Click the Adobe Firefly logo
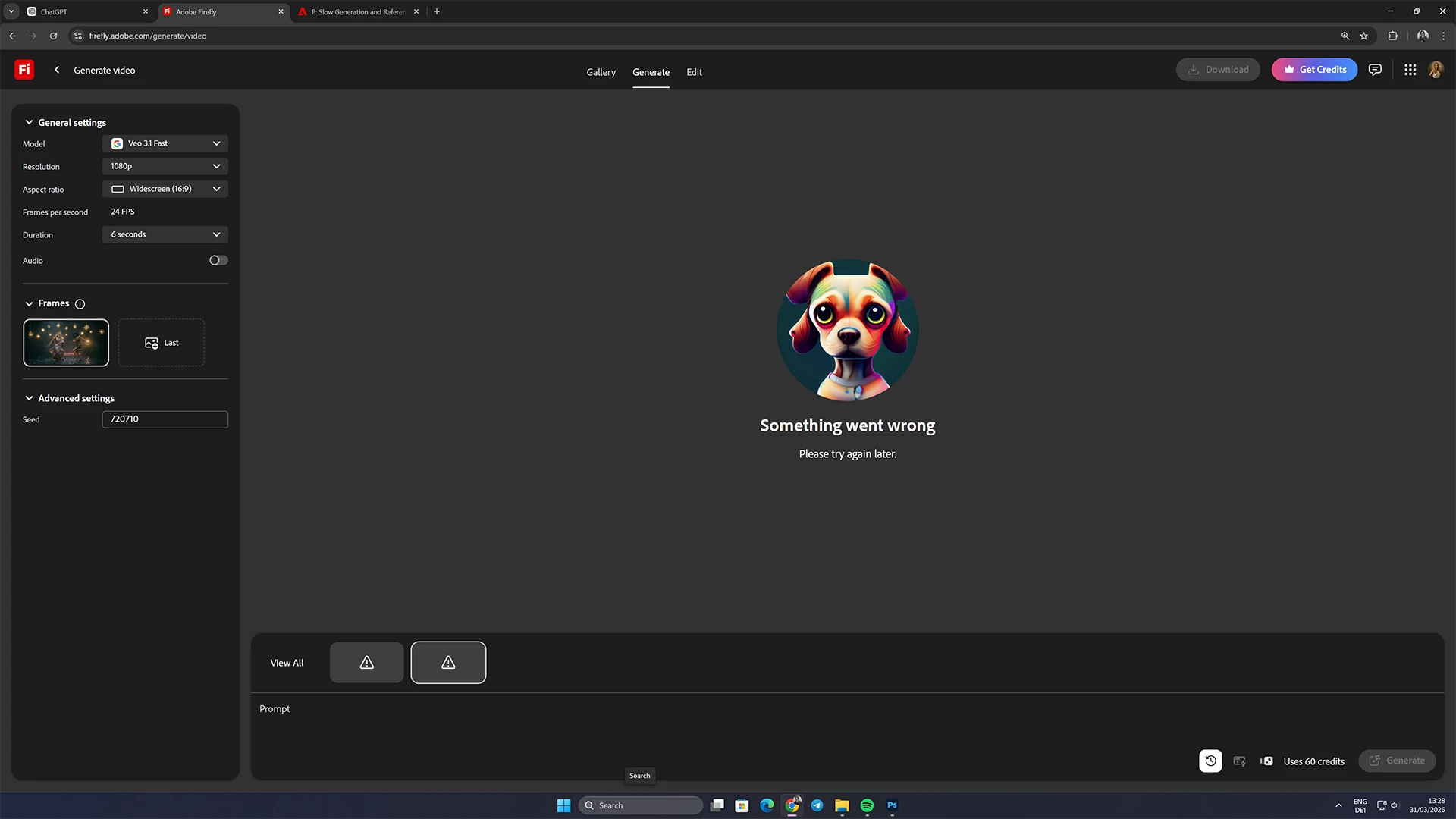Viewport: 1456px width, 819px height. pos(24,70)
